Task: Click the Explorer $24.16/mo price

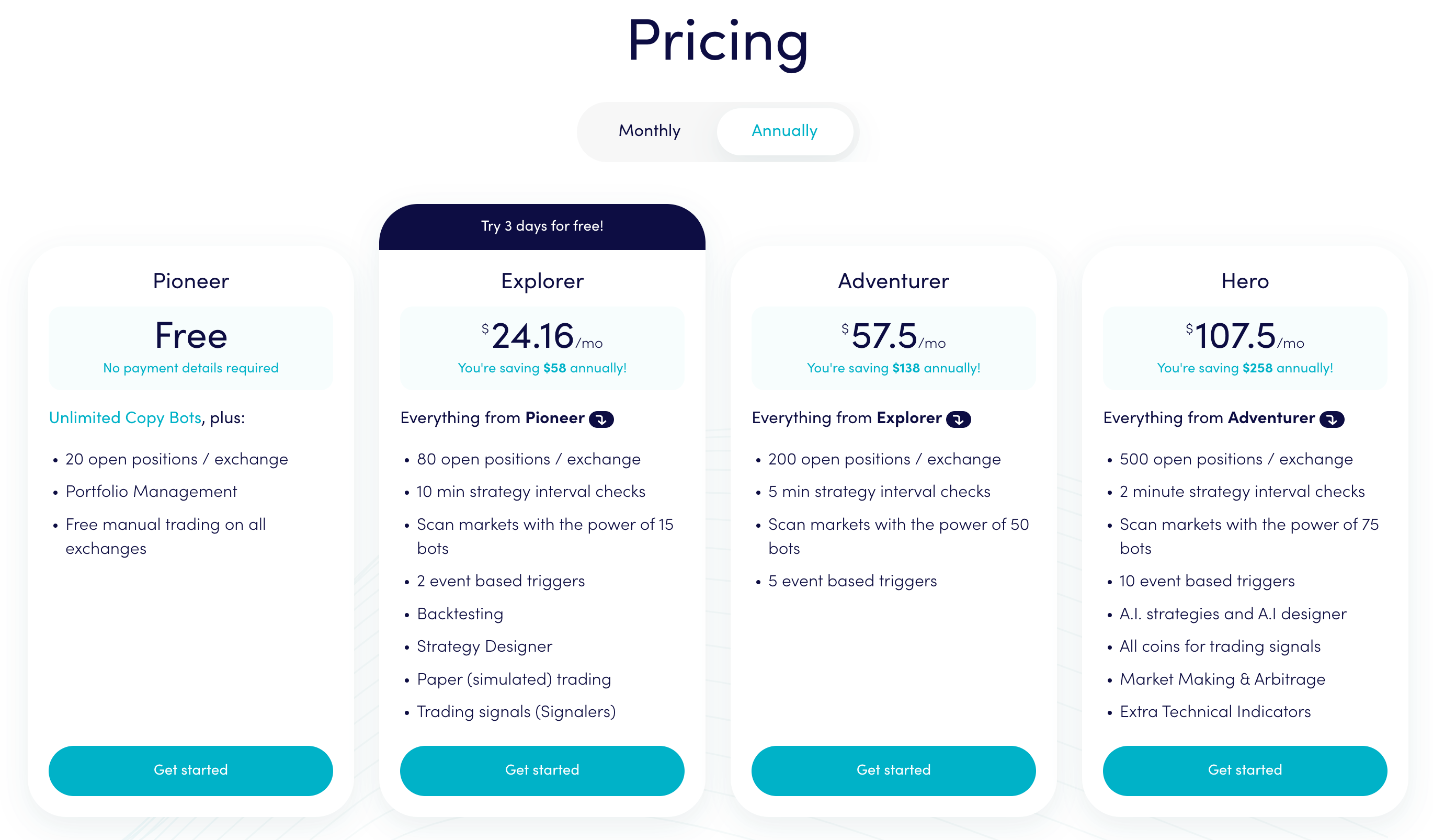Action: (x=542, y=337)
